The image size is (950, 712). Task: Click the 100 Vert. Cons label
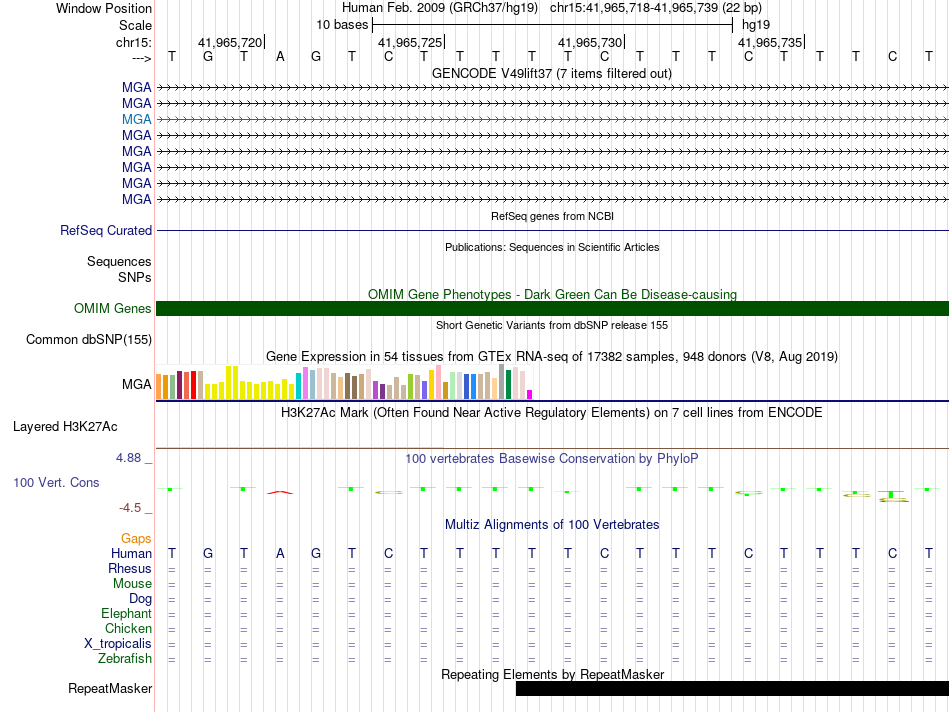pos(56,482)
